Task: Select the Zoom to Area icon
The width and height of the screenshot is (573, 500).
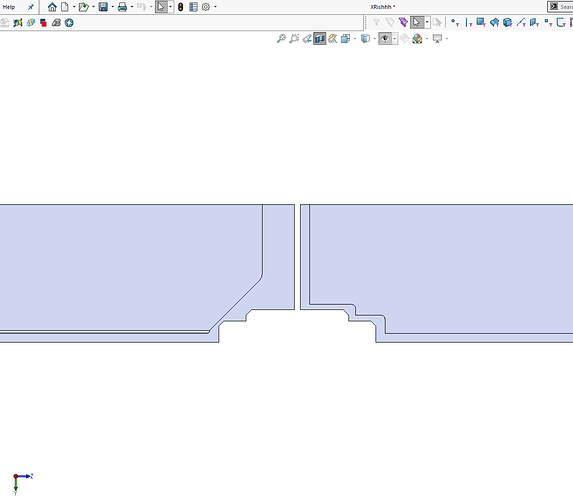Action: 294,38
